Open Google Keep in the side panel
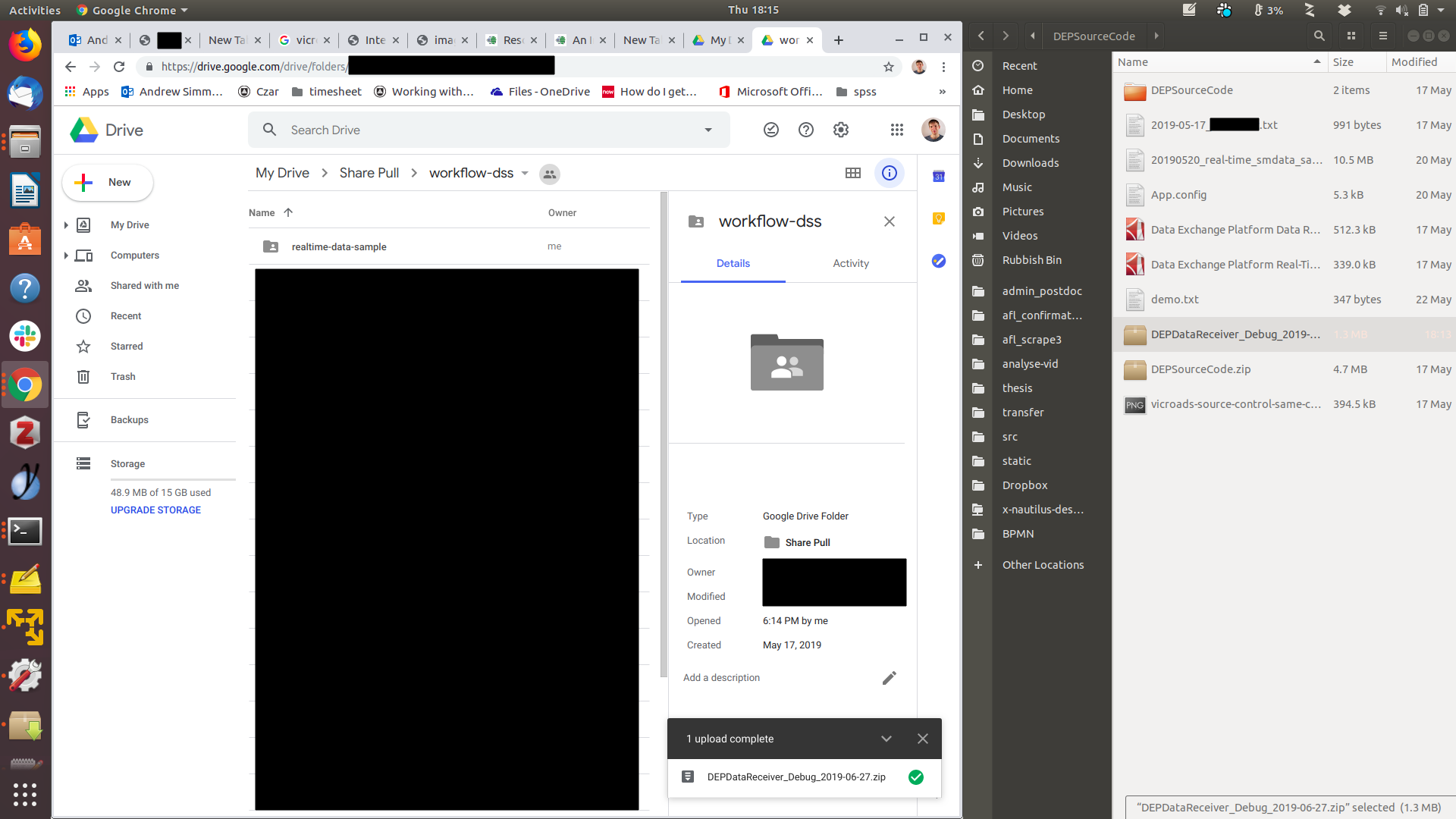The width and height of the screenshot is (1456, 819). (x=938, y=218)
